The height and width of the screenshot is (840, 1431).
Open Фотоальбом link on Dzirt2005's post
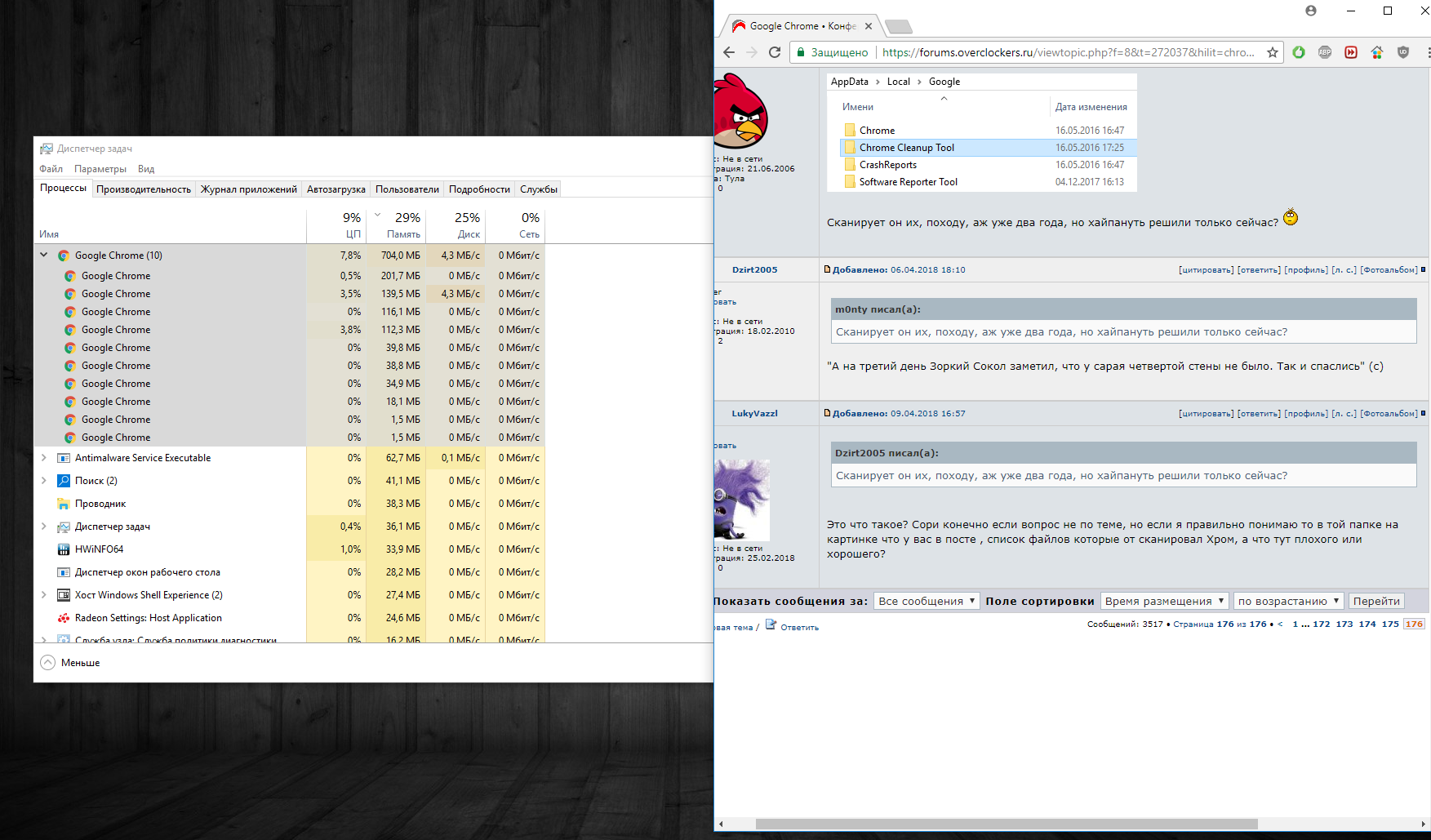click(x=1389, y=269)
